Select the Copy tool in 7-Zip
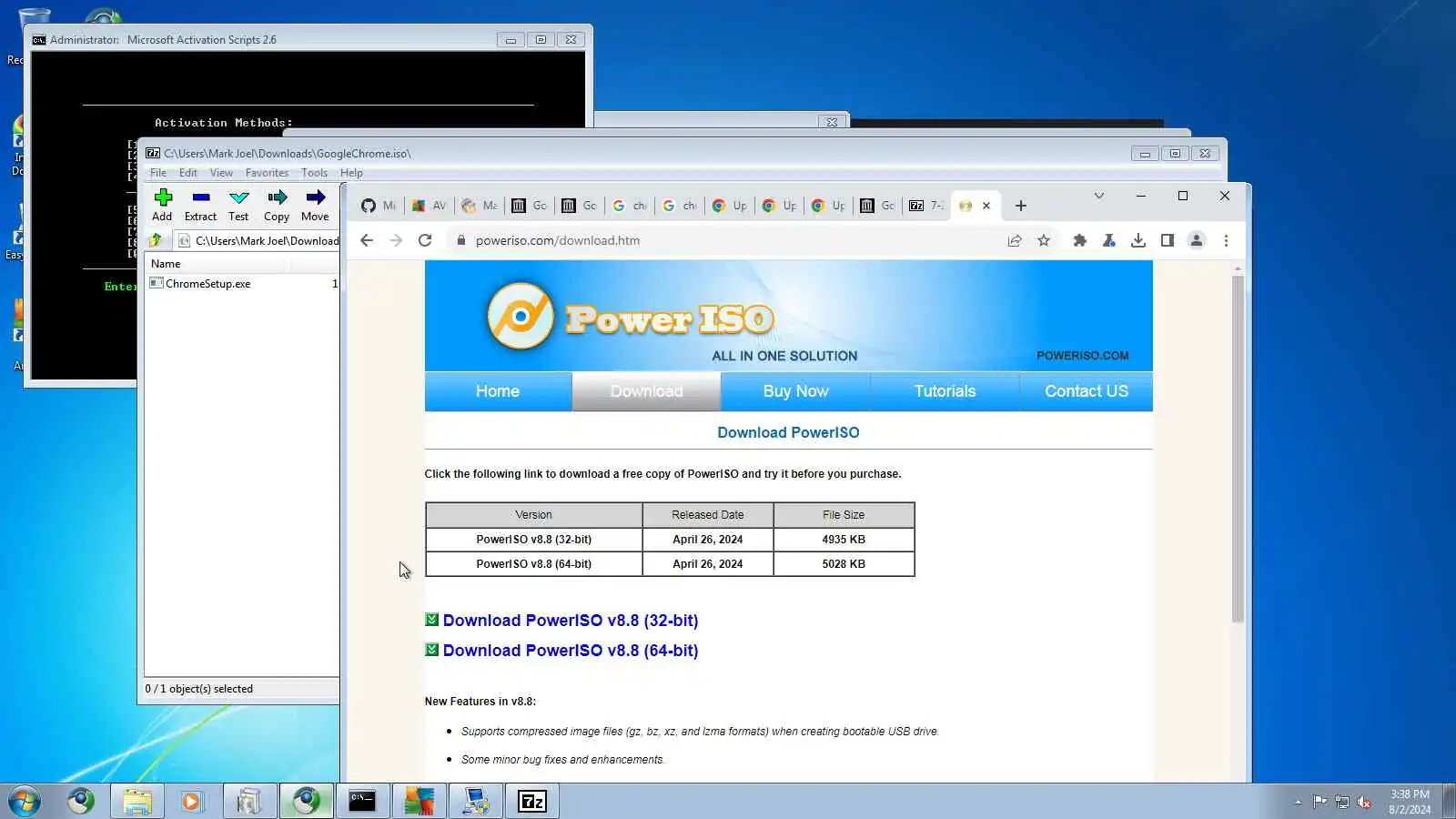The image size is (1456, 819). [277, 205]
